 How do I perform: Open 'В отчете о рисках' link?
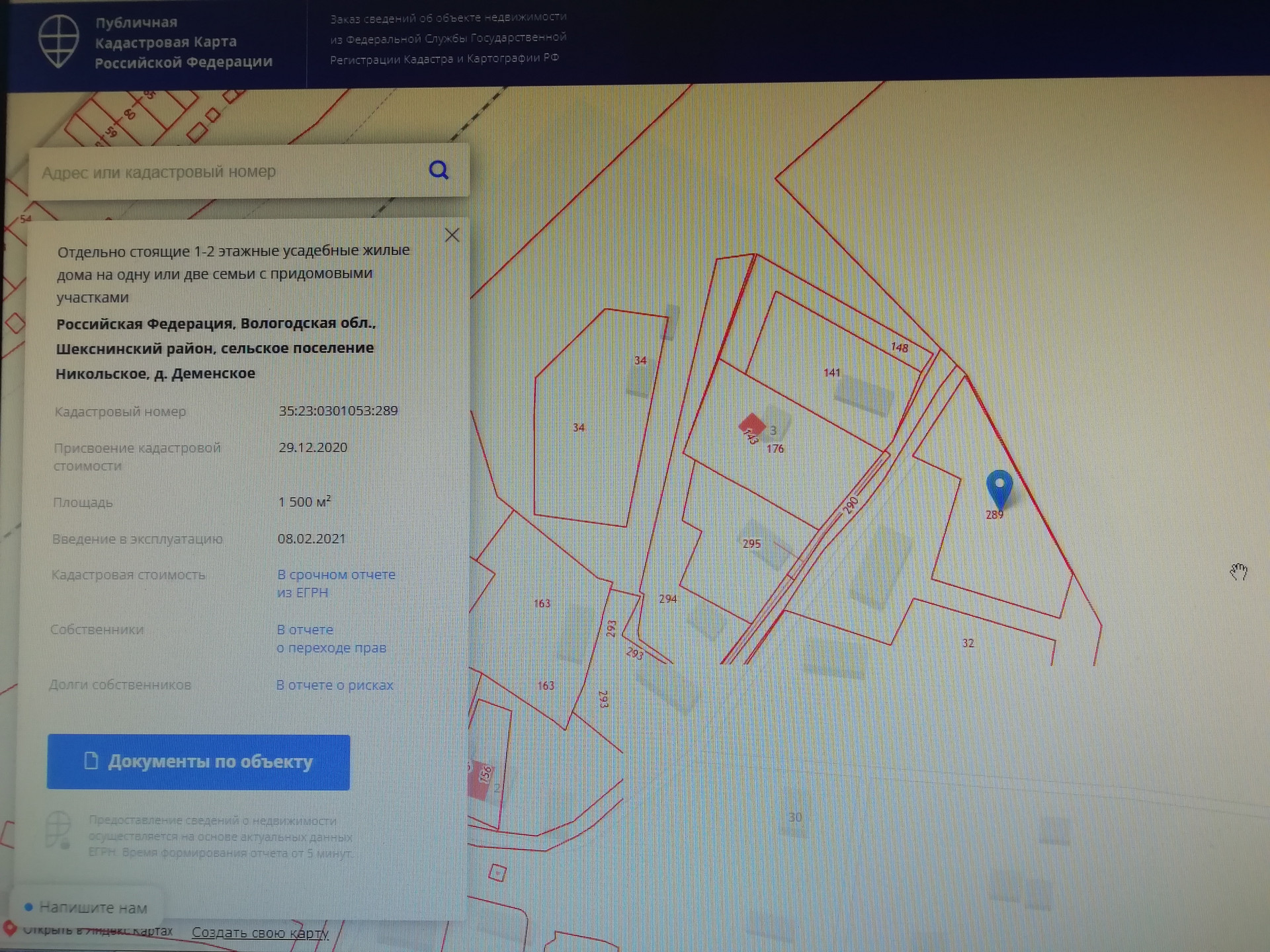334,685
